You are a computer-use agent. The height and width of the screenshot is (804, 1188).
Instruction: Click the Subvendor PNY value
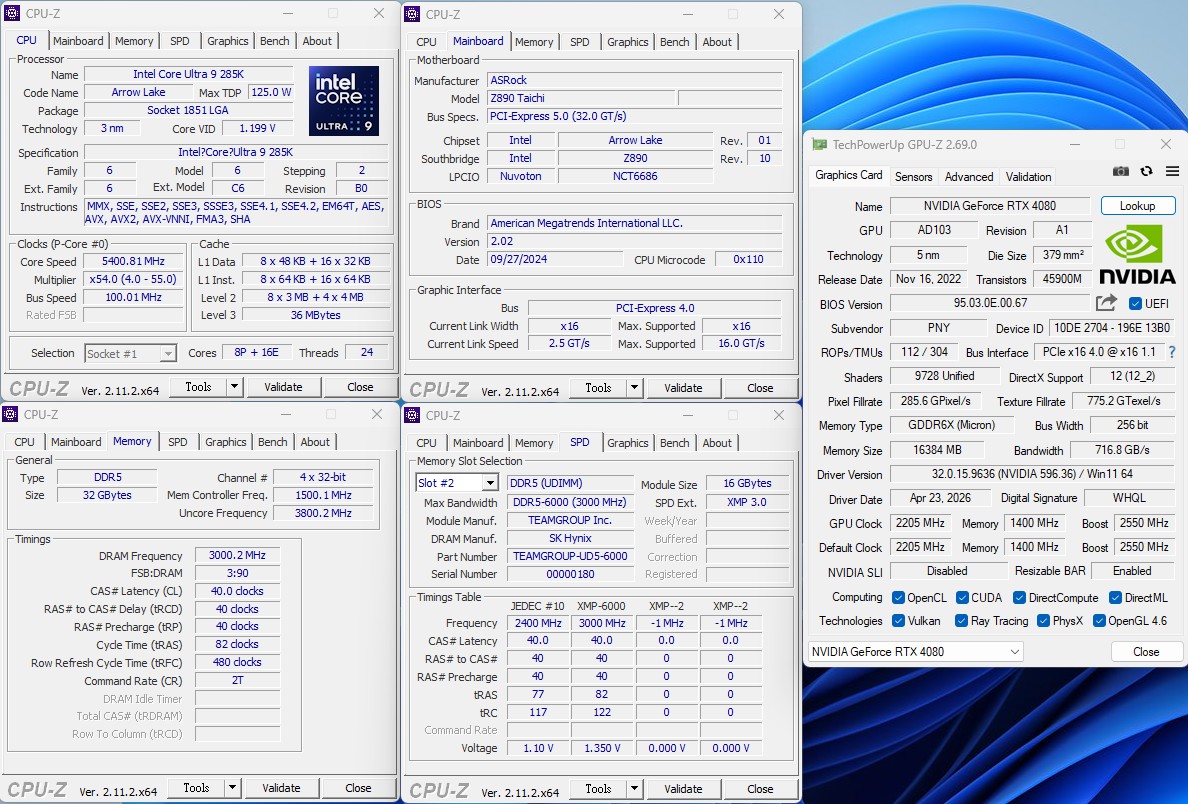click(x=939, y=327)
